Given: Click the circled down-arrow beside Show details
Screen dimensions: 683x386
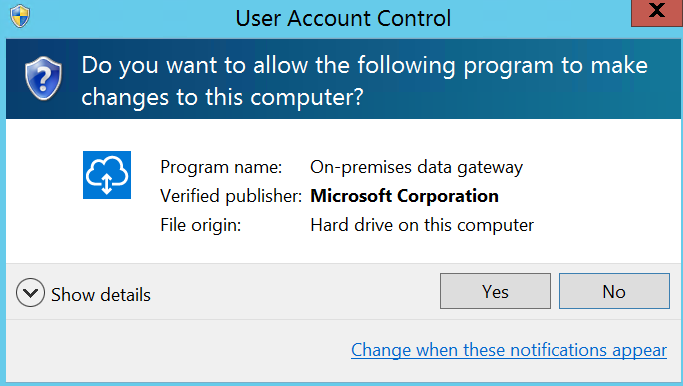Looking at the screenshot, I should point(30,292).
